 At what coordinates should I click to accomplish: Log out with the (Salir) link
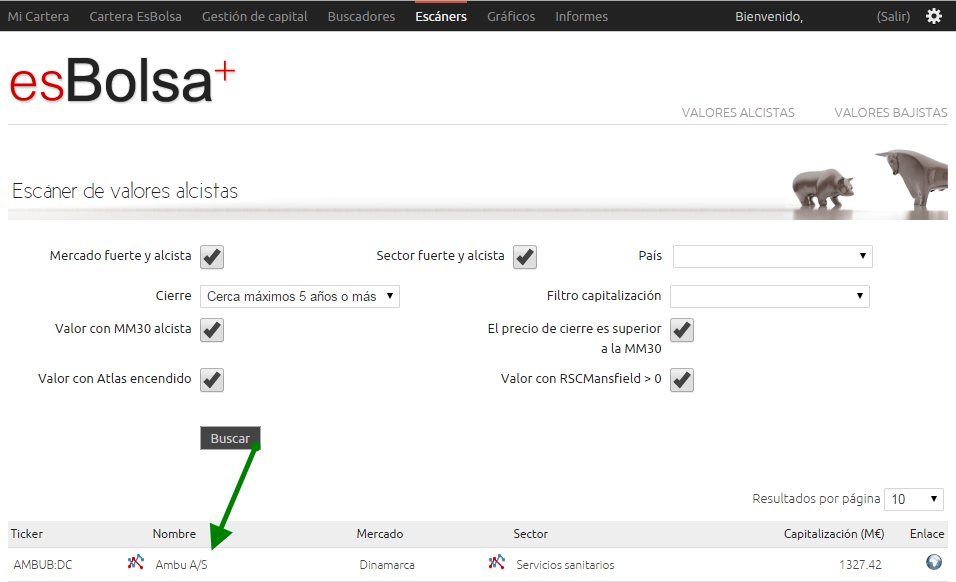click(893, 16)
